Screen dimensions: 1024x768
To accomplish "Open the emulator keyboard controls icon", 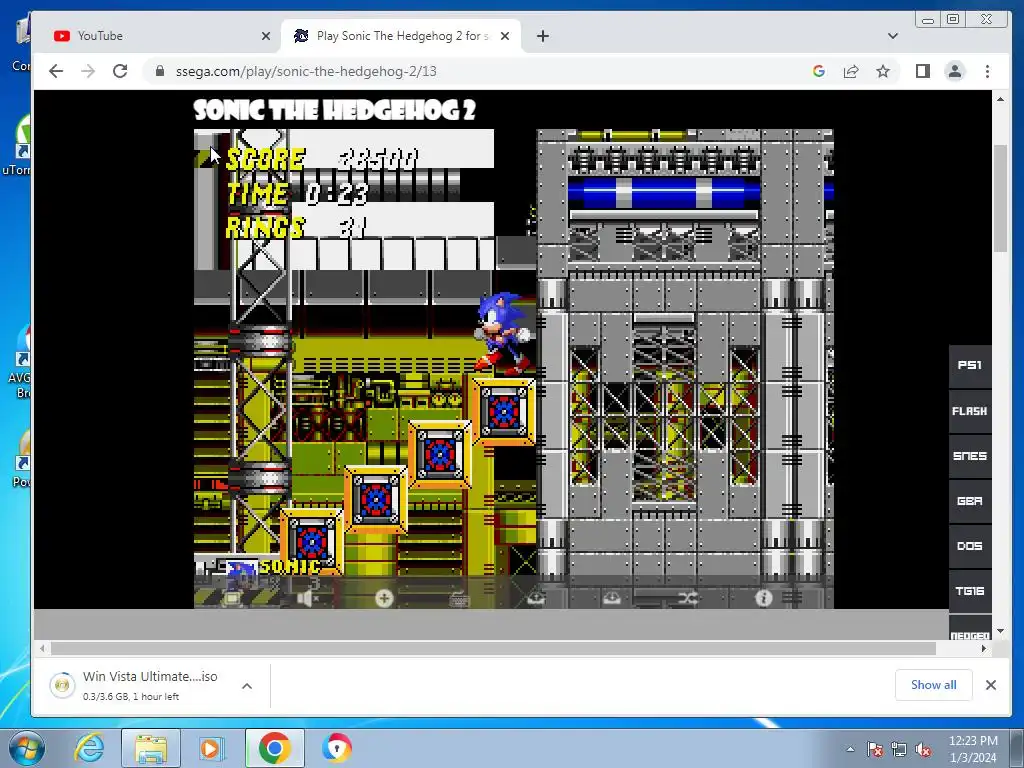I will [x=460, y=598].
